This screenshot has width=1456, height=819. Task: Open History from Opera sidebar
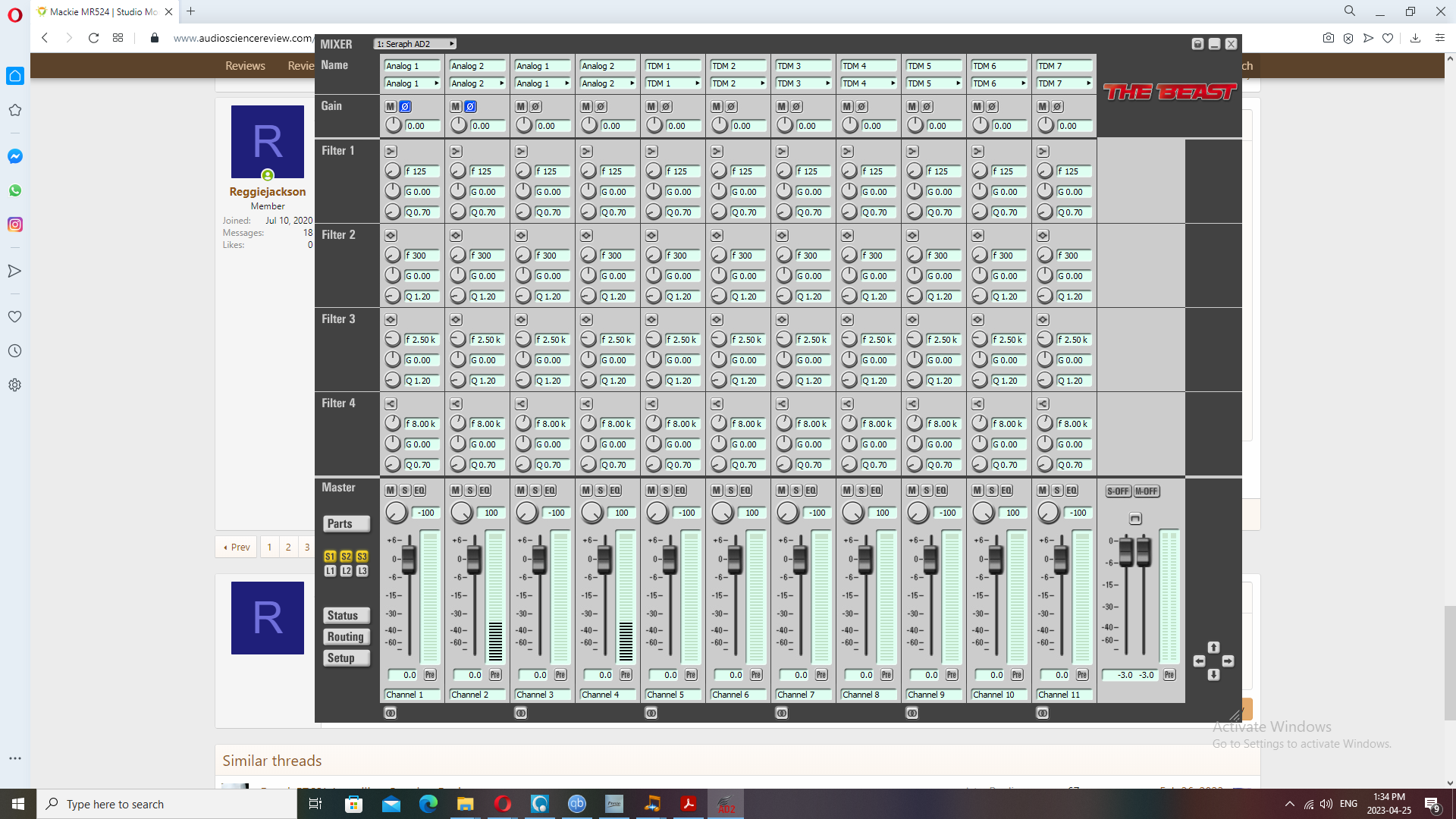[15, 351]
